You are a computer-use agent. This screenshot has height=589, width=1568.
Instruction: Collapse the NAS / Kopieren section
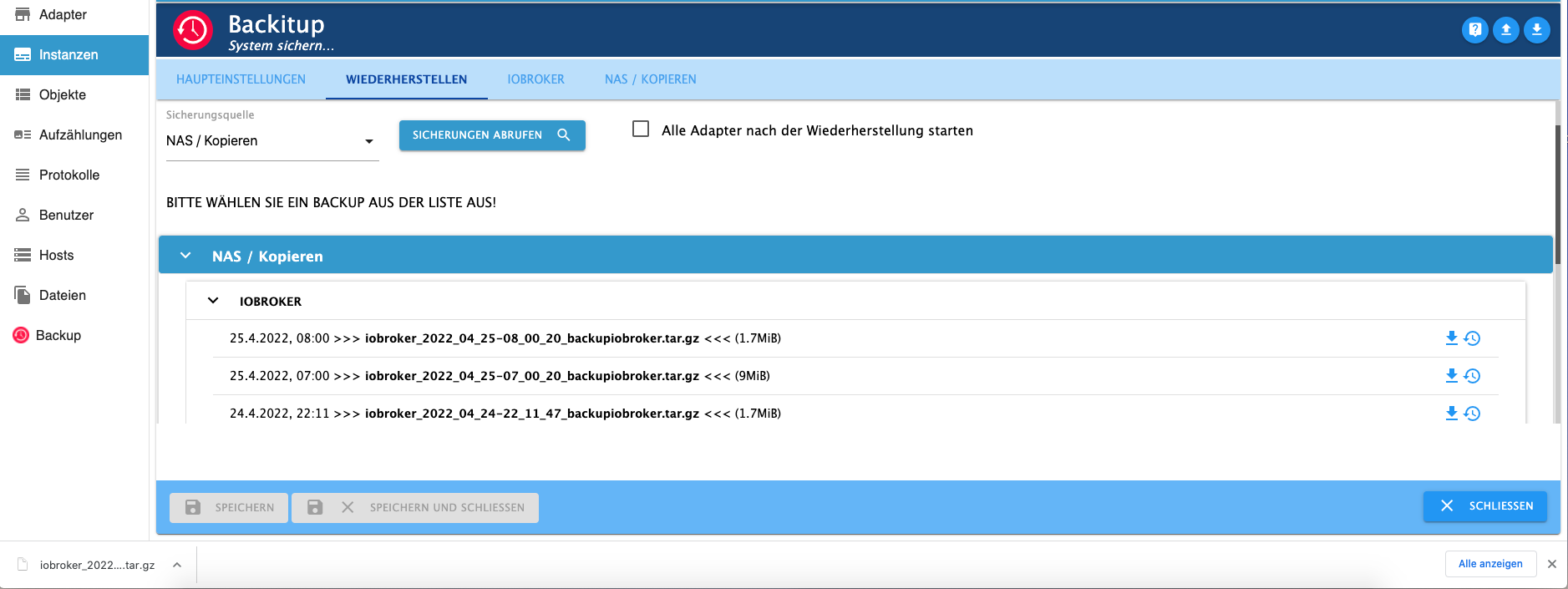[x=185, y=256]
